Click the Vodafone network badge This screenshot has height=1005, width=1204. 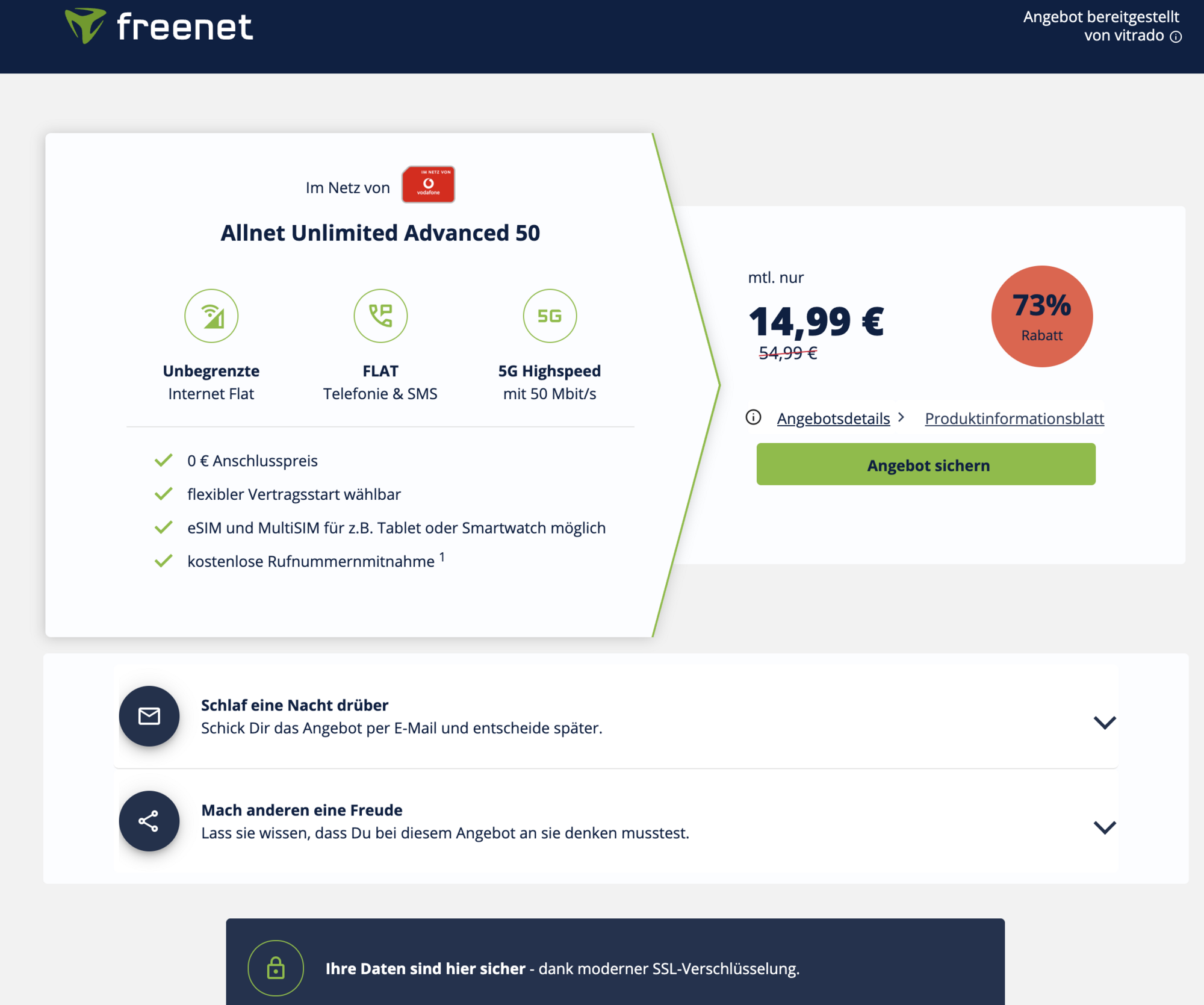[x=428, y=185]
